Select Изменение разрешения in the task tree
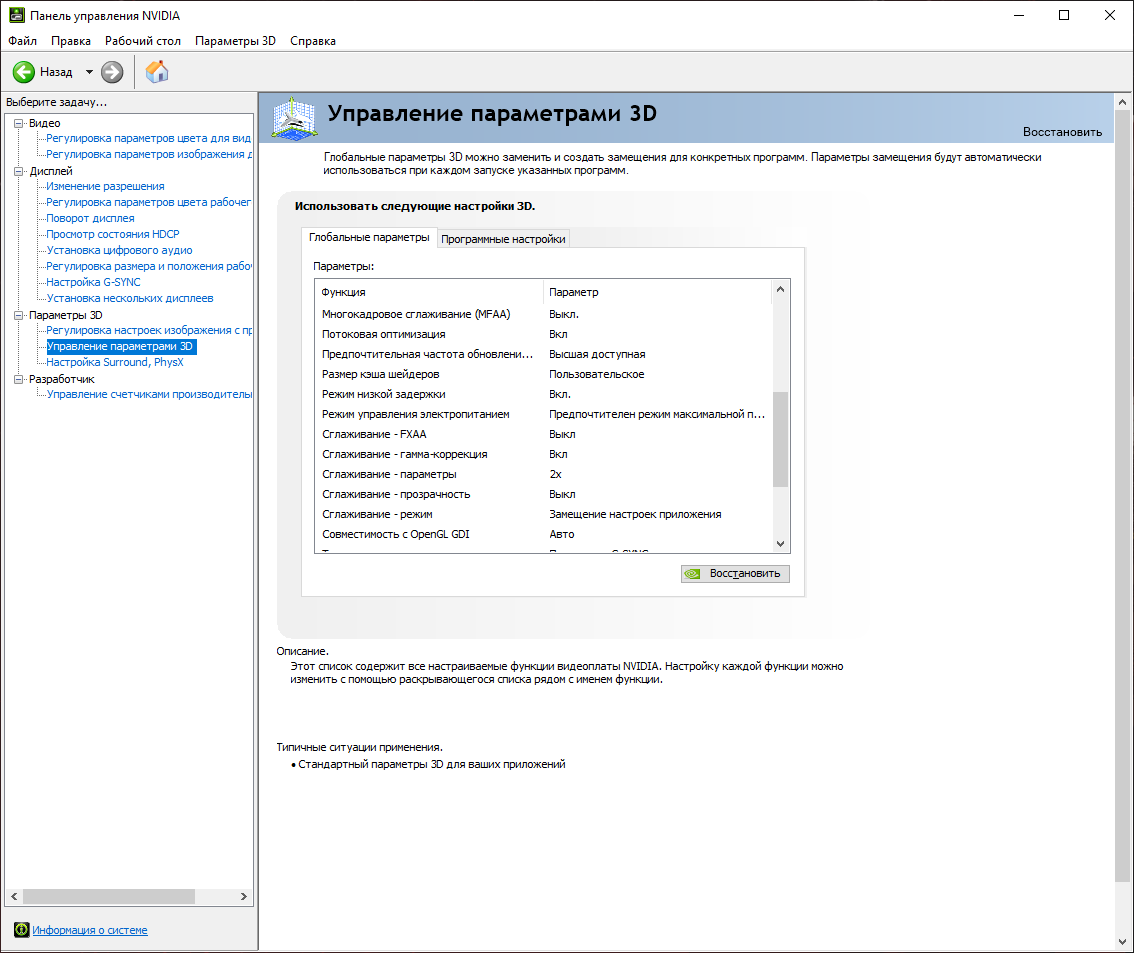The height and width of the screenshot is (953, 1134). (x=105, y=186)
